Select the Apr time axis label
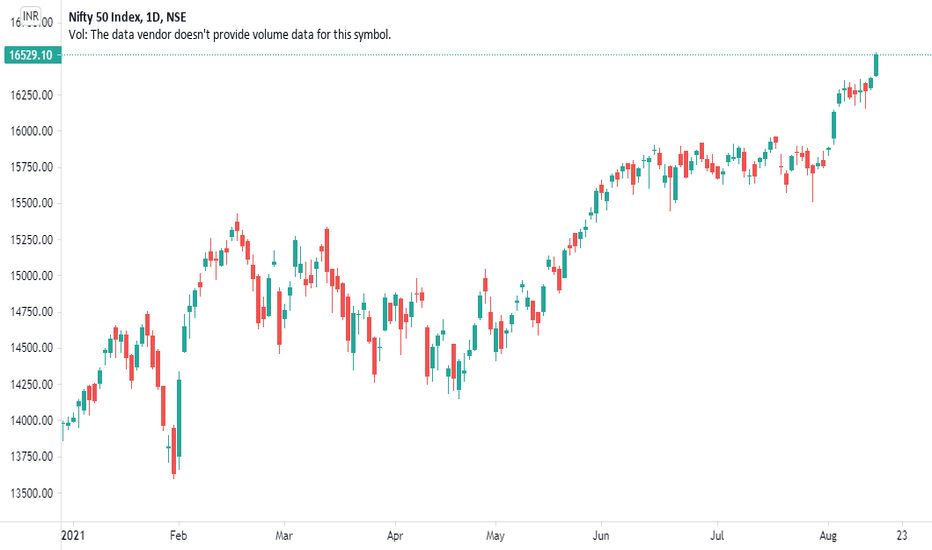932x550 pixels. pyautogui.click(x=395, y=535)
